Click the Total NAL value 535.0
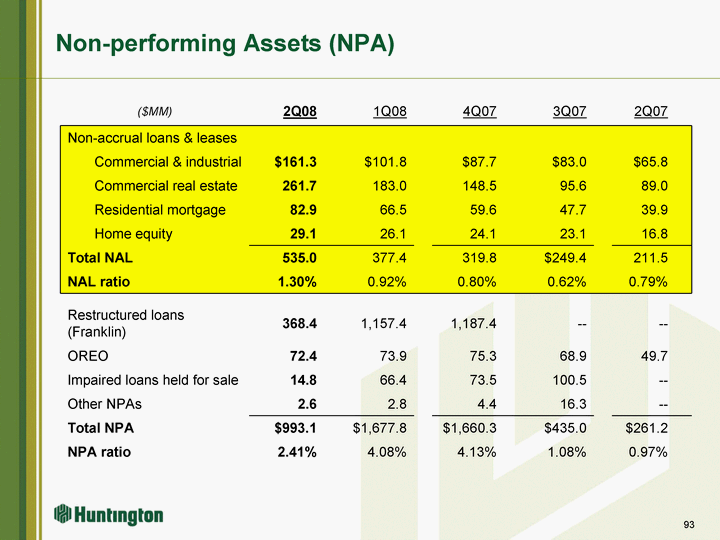The image size is (720, 540). click(x=299, y=258)
